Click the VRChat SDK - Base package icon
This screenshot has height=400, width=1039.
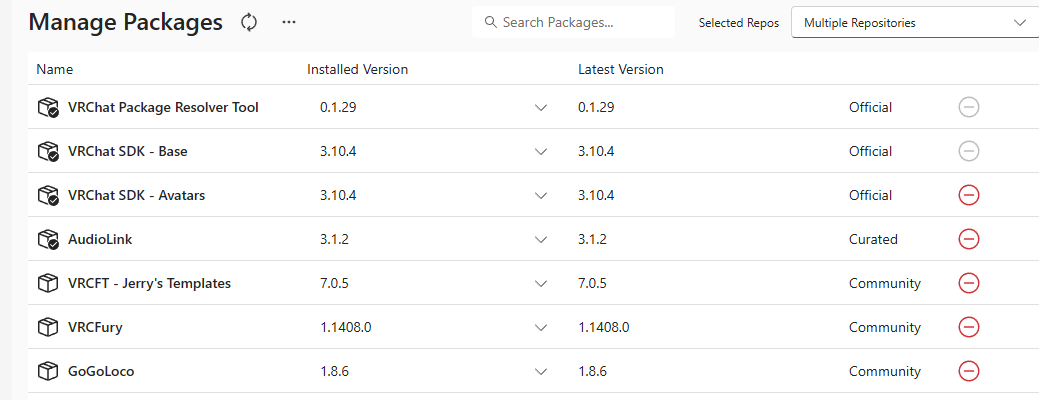tap(48, 152)
